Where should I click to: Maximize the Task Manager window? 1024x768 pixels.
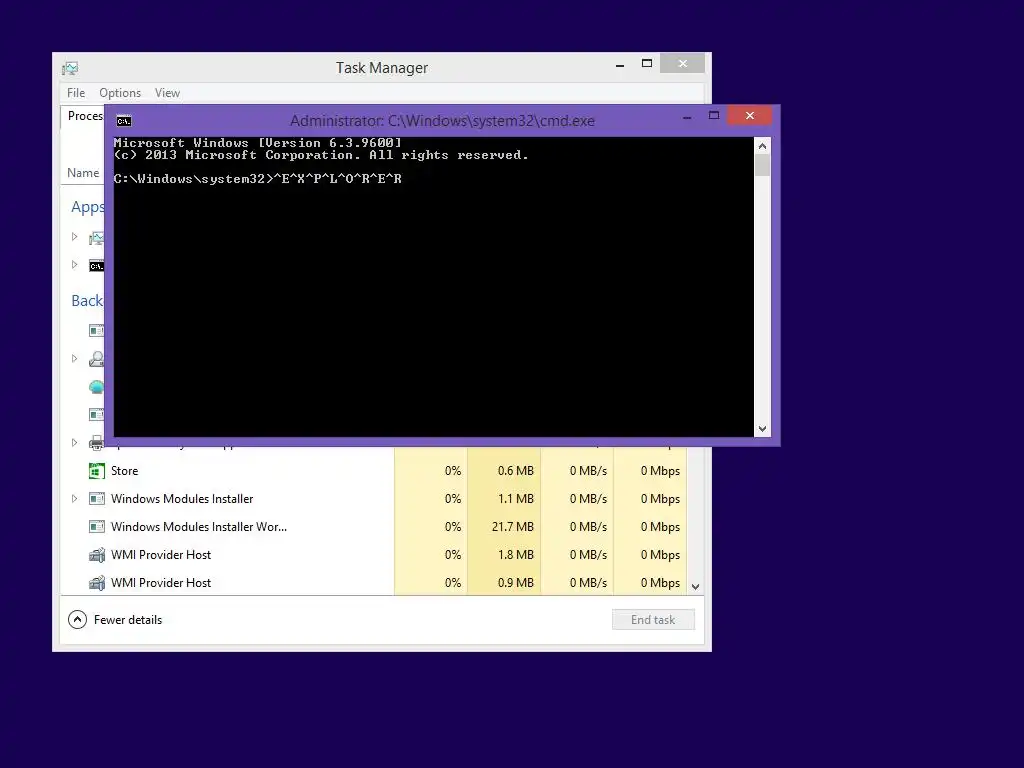tap(647, 63)
